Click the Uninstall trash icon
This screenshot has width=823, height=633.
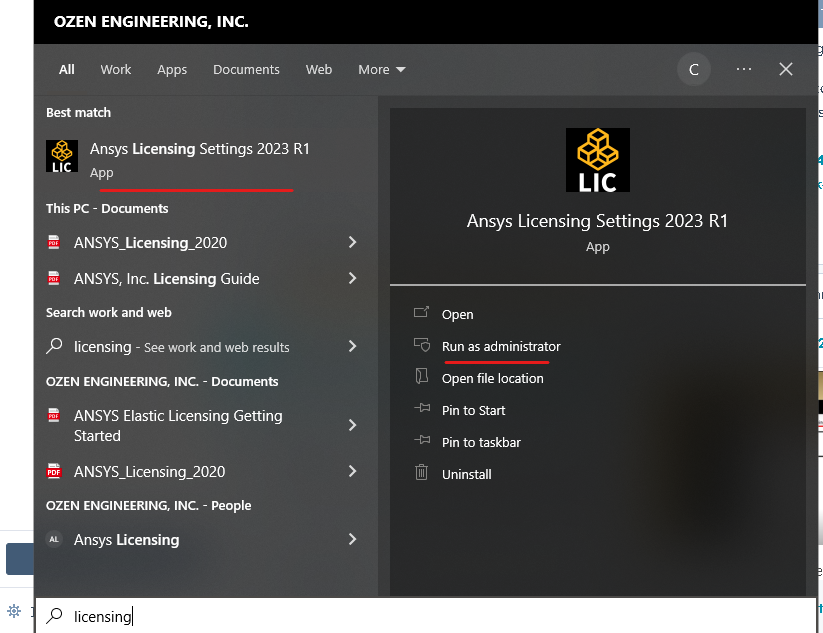[x=425, y=473]
